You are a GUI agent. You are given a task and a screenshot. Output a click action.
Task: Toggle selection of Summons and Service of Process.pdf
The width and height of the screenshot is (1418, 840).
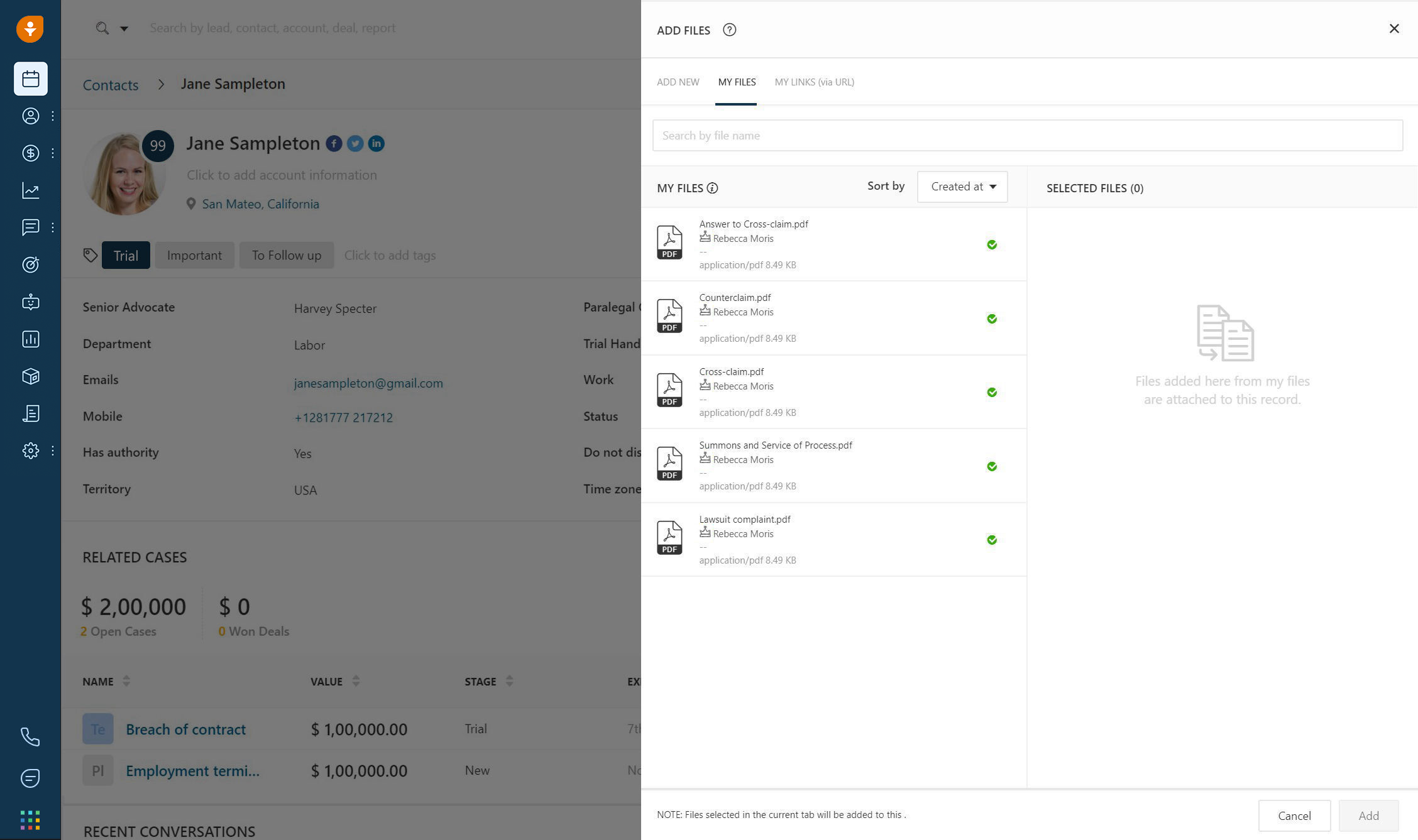click(992, 466)
